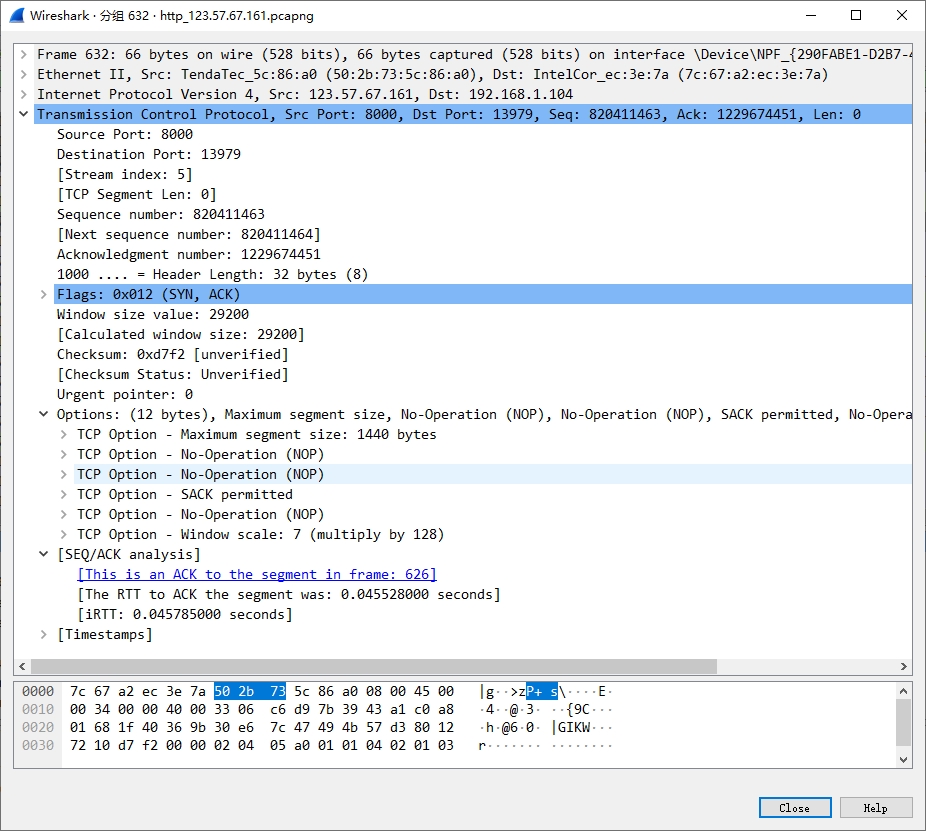Viewport: 926px width, 831px height.
Task: Click the hex pane scroll down arrow
Action: (904, 759)
